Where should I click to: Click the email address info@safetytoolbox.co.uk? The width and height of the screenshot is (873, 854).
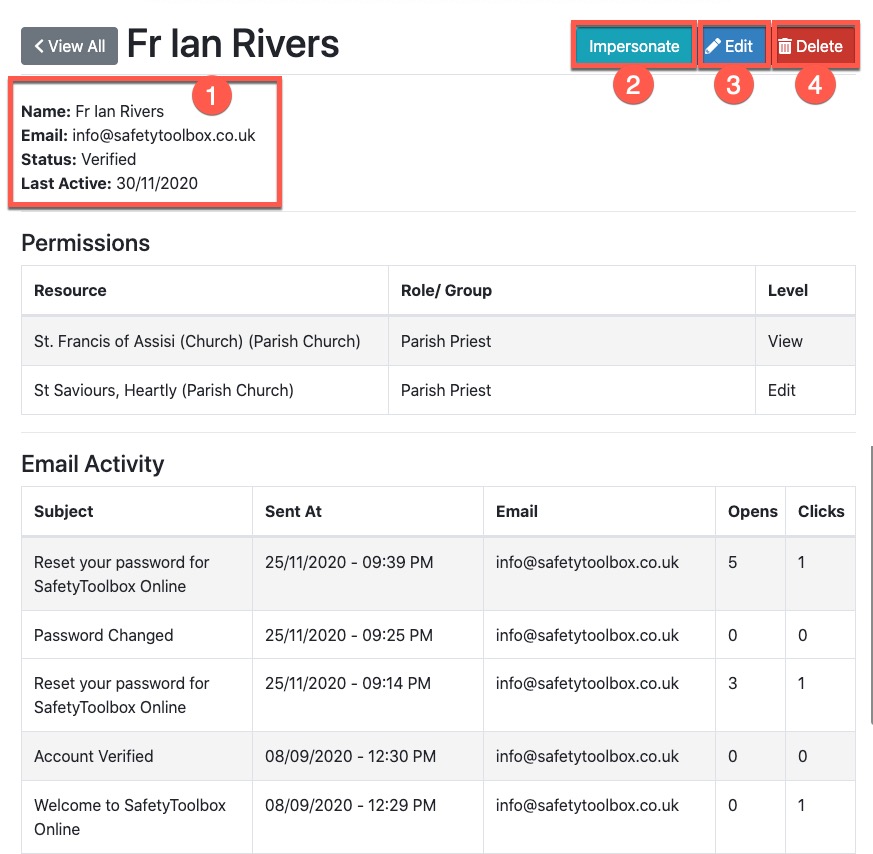pyautogui.click(x=164, y=135)
